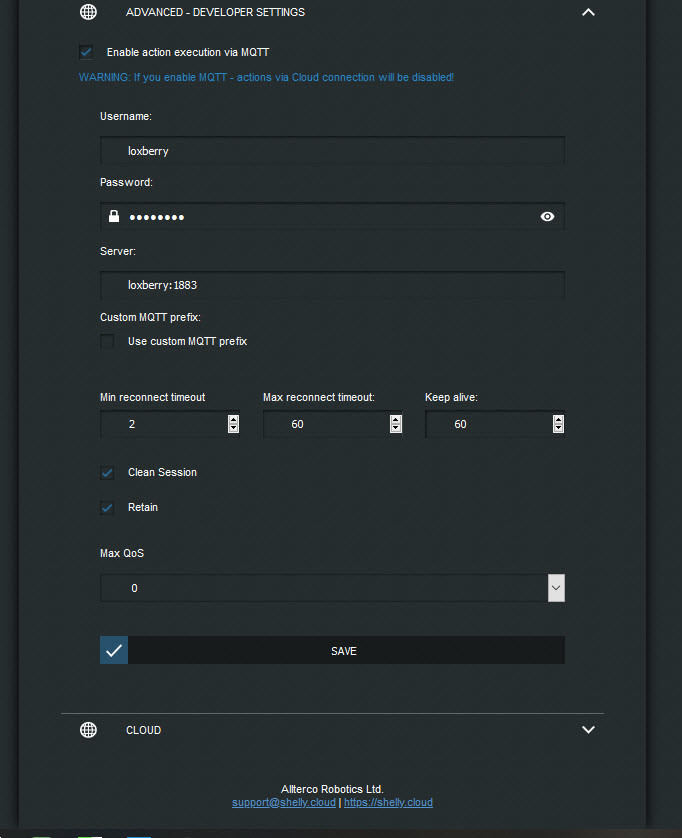Open the support@shelly.cloud email link
The image size is (682, 838).
point(283,802)
